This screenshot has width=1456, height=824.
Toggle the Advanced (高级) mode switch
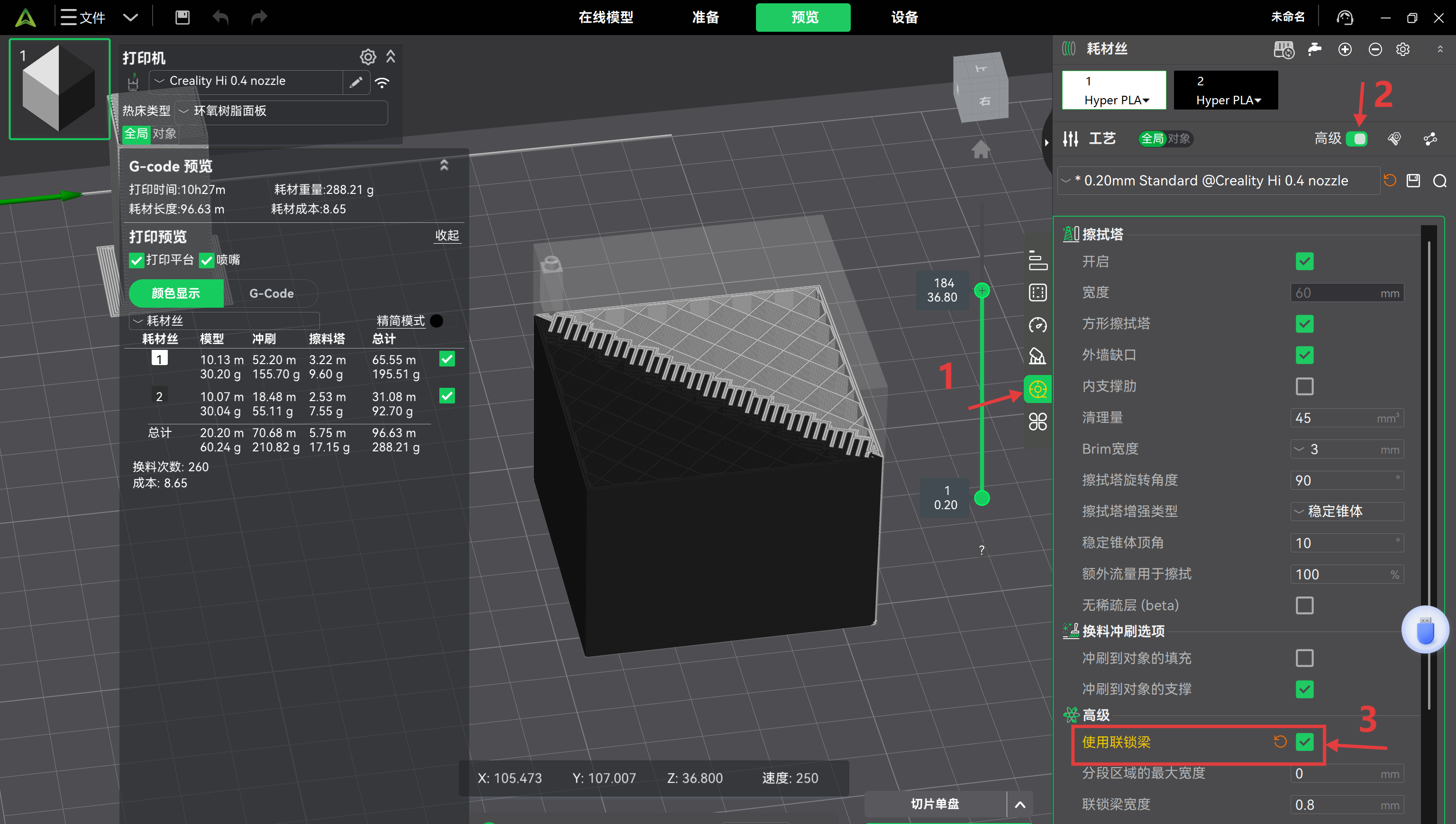[1357, 138]
